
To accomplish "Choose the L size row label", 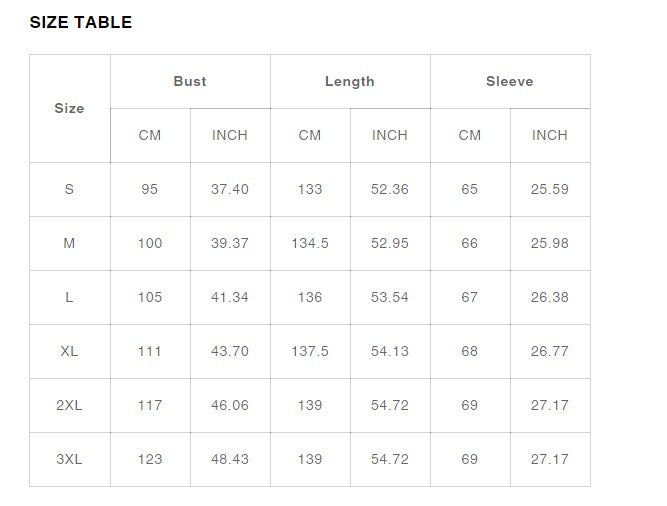I will tap(69, 297).
